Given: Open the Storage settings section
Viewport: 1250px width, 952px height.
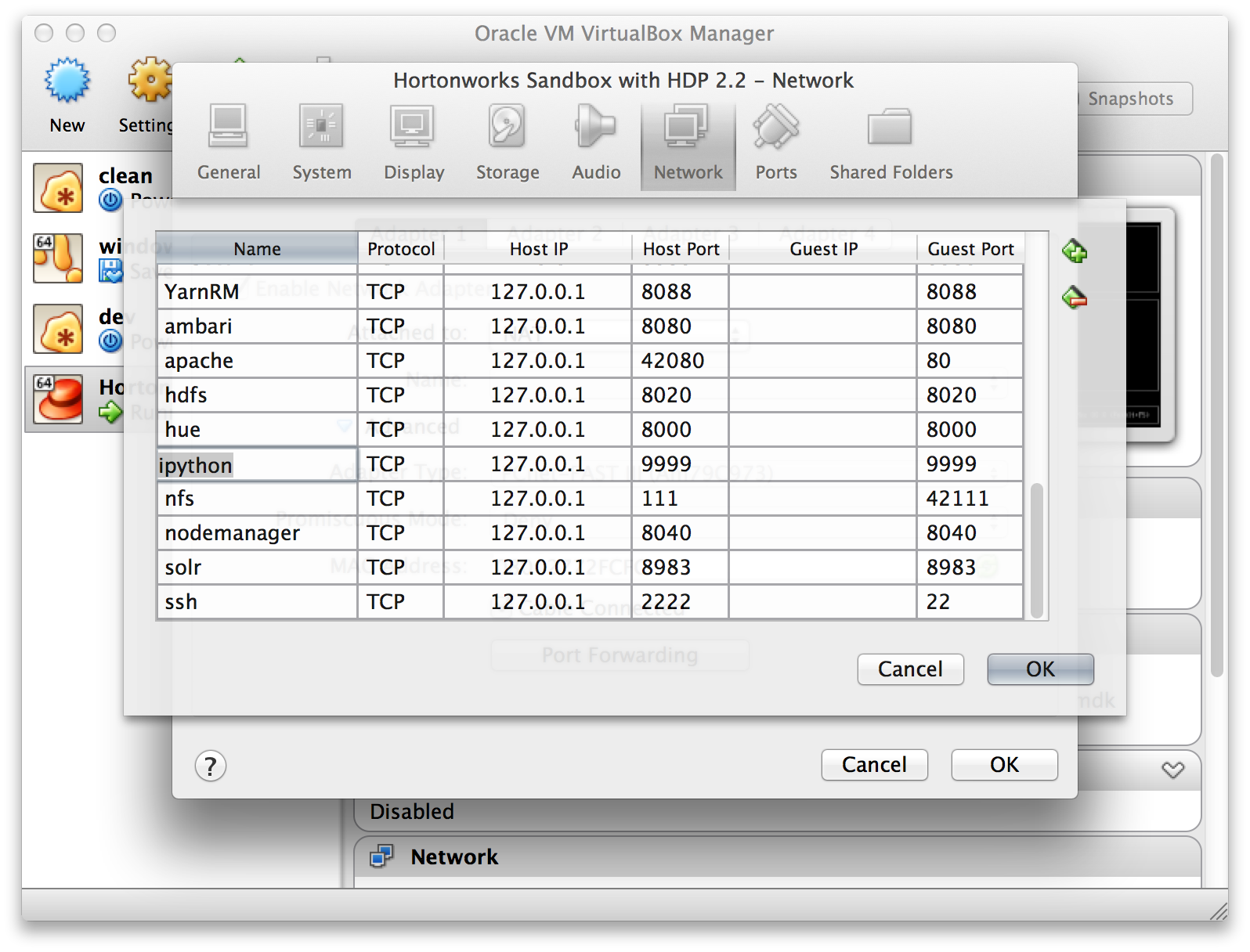Looking at the screenshot, I should click(x=508, y=143).
